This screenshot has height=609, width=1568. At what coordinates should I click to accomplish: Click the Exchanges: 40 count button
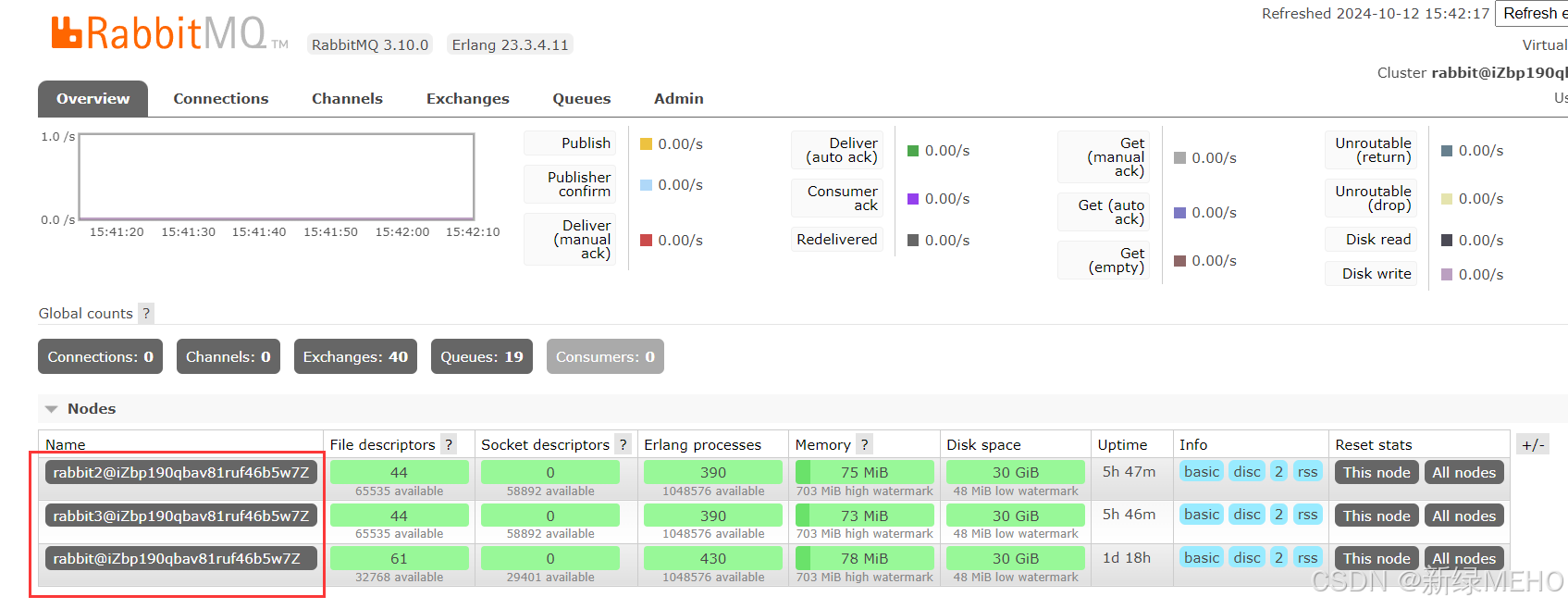(x=355, y=357)
